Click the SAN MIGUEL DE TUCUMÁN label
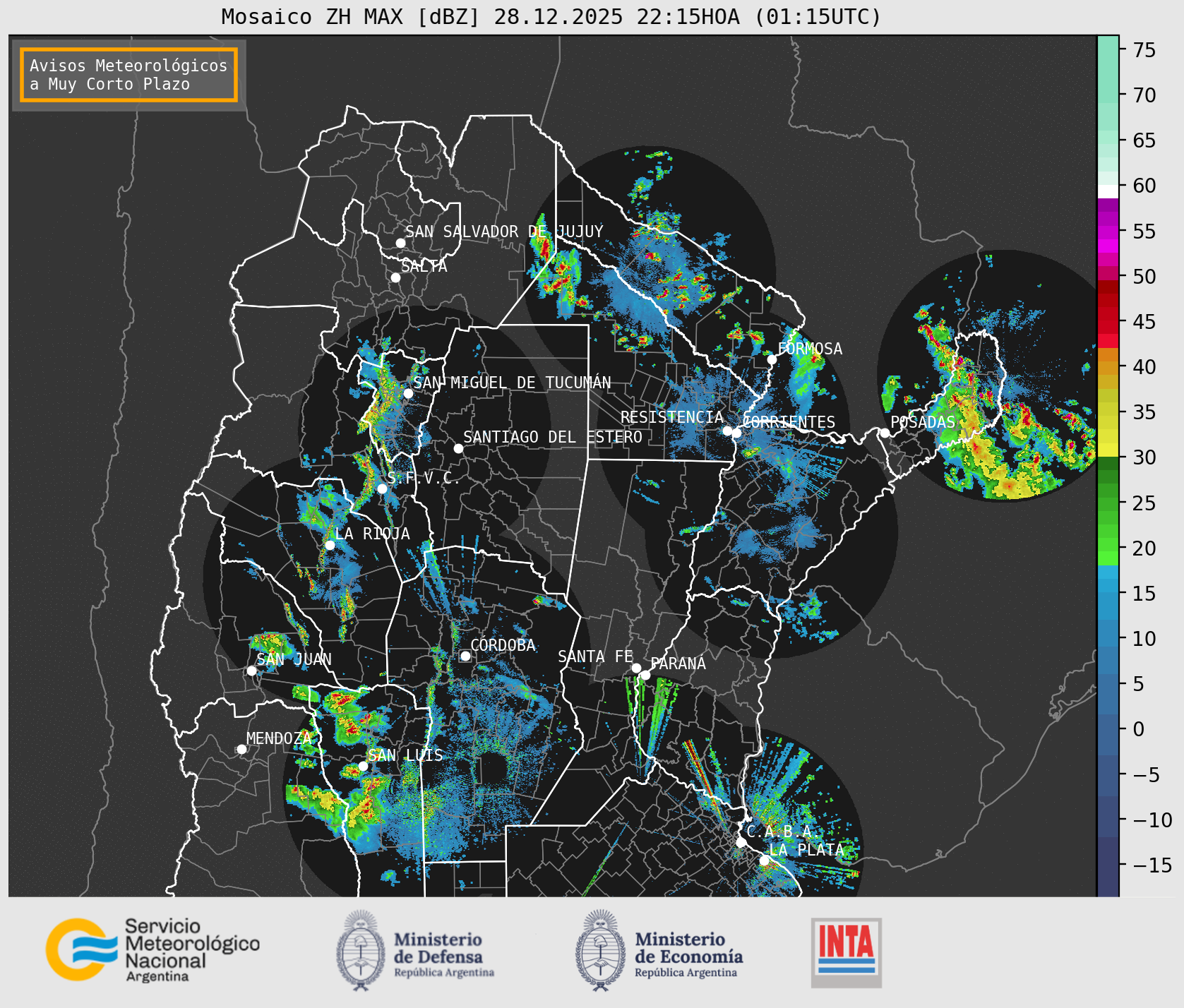The width and height of the screenshot is (1184, 1008). [512, 383]
